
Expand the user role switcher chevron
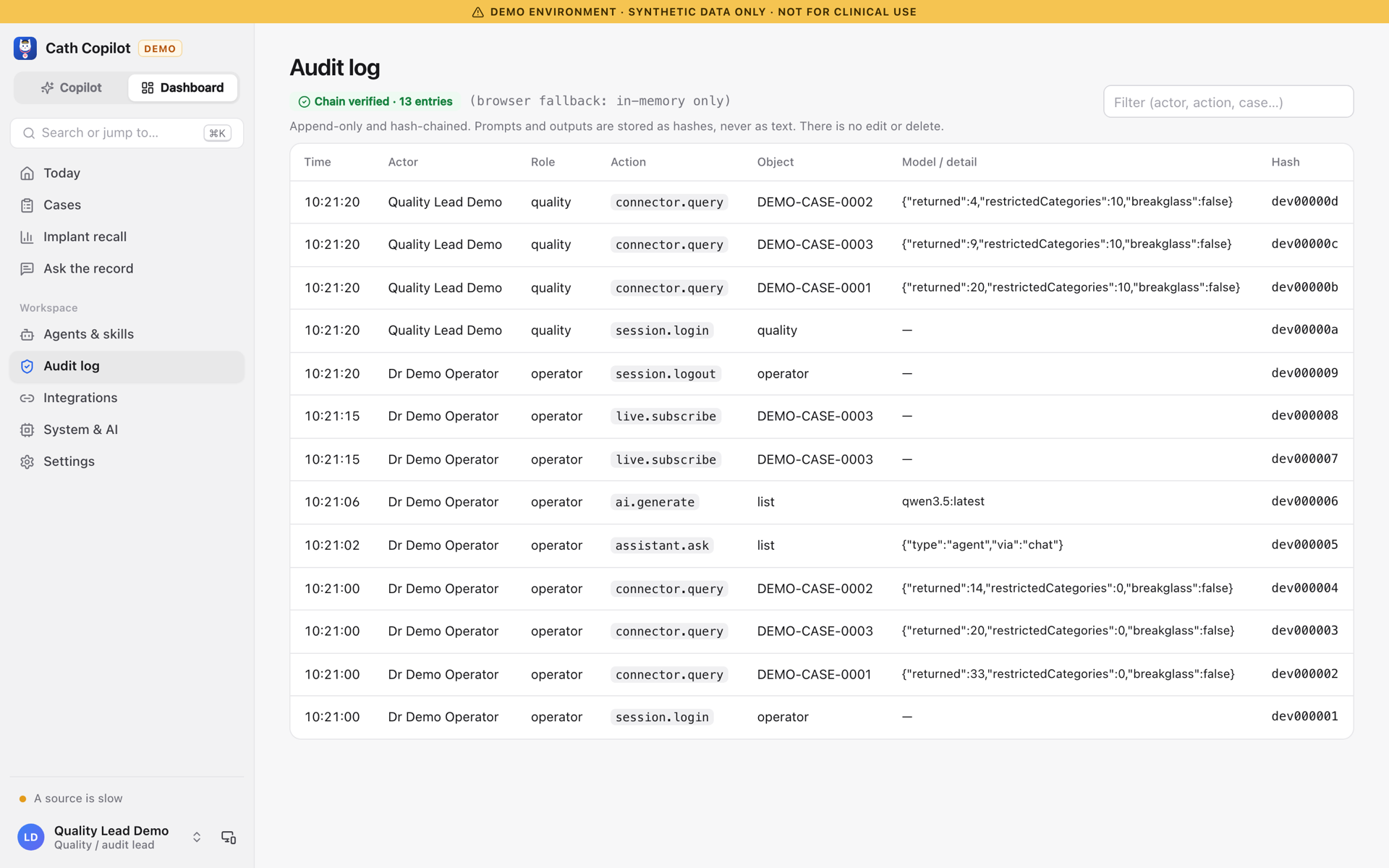[197, 837]
